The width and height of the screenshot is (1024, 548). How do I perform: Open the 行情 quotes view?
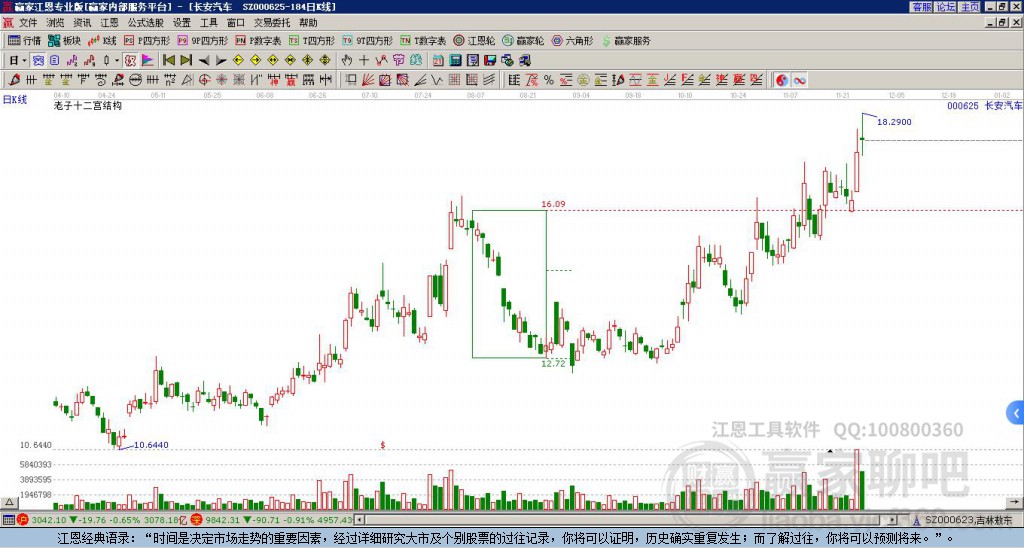pyautogui.click(x=24, y=40)
